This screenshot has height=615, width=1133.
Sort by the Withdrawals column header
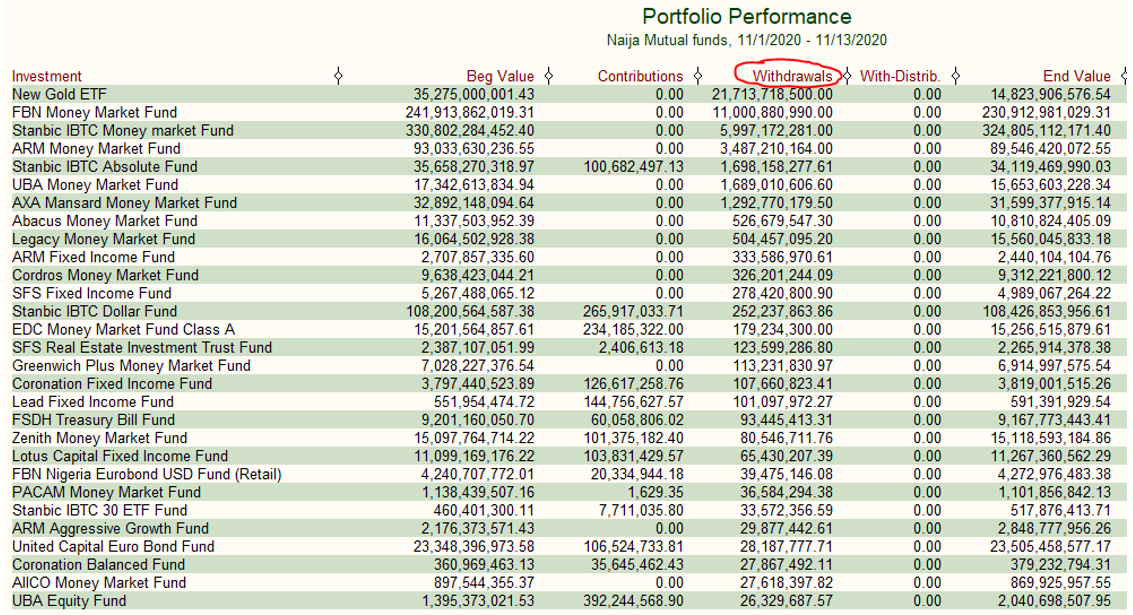792,76
